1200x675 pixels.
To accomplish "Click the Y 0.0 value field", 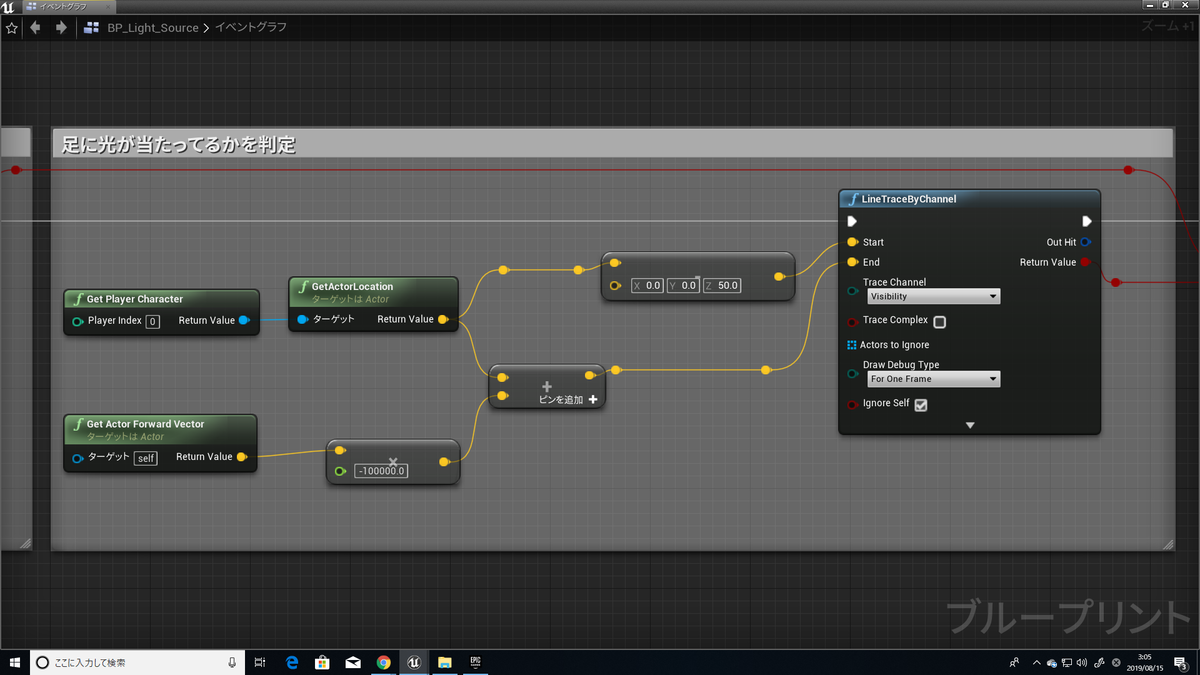I will pyautogui.click(x=683, y=286).
